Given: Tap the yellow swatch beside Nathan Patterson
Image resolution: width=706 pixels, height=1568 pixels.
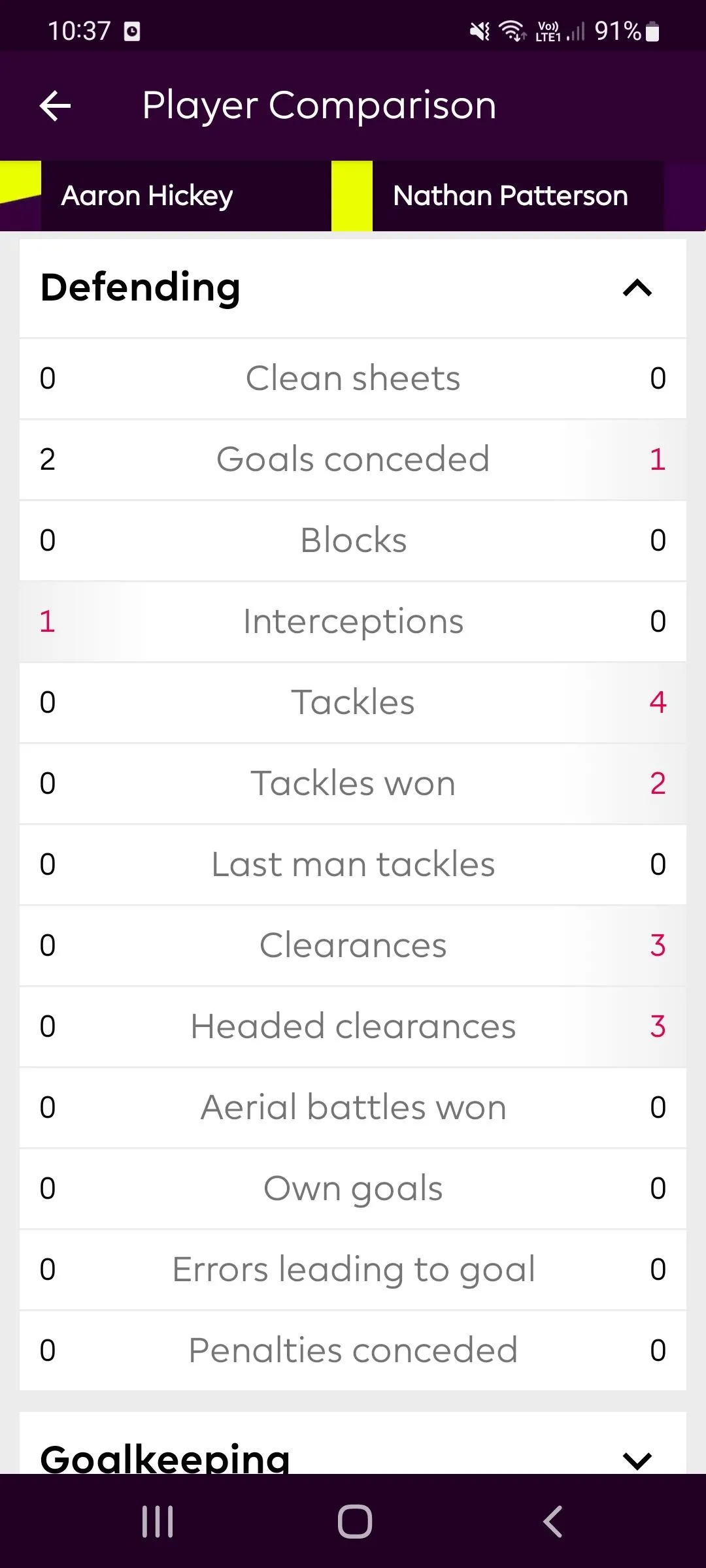Looking at the screenshot, I should coord(352,196).
